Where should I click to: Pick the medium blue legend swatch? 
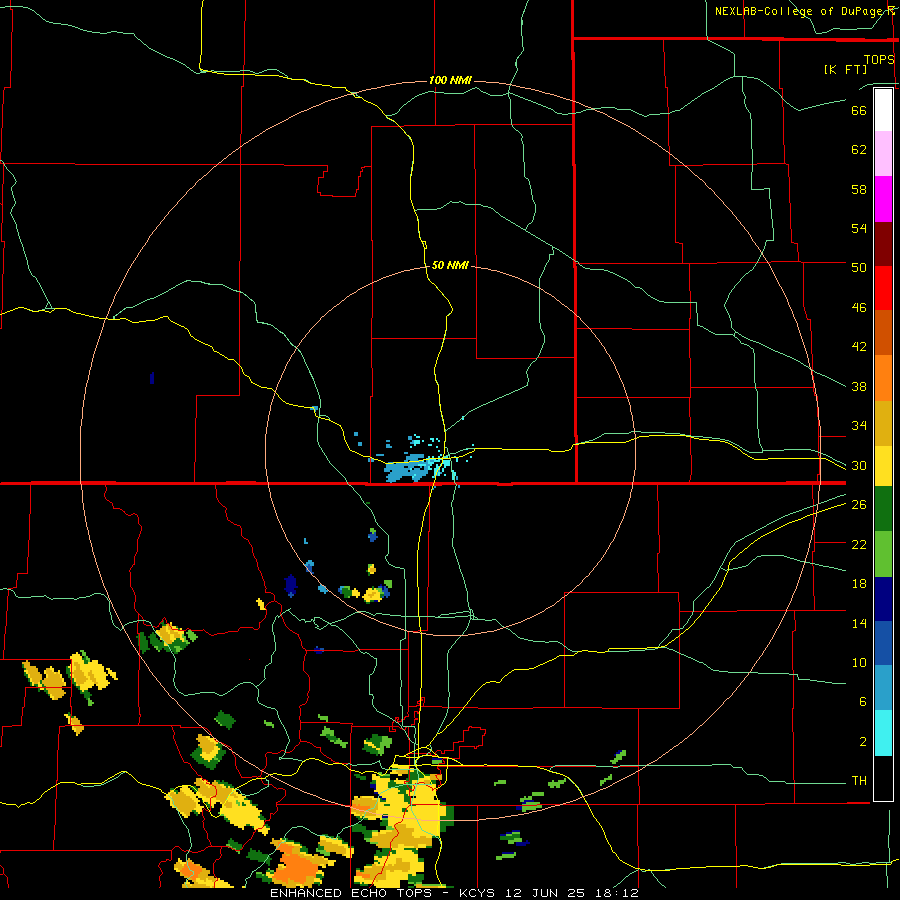coord(883,643)
